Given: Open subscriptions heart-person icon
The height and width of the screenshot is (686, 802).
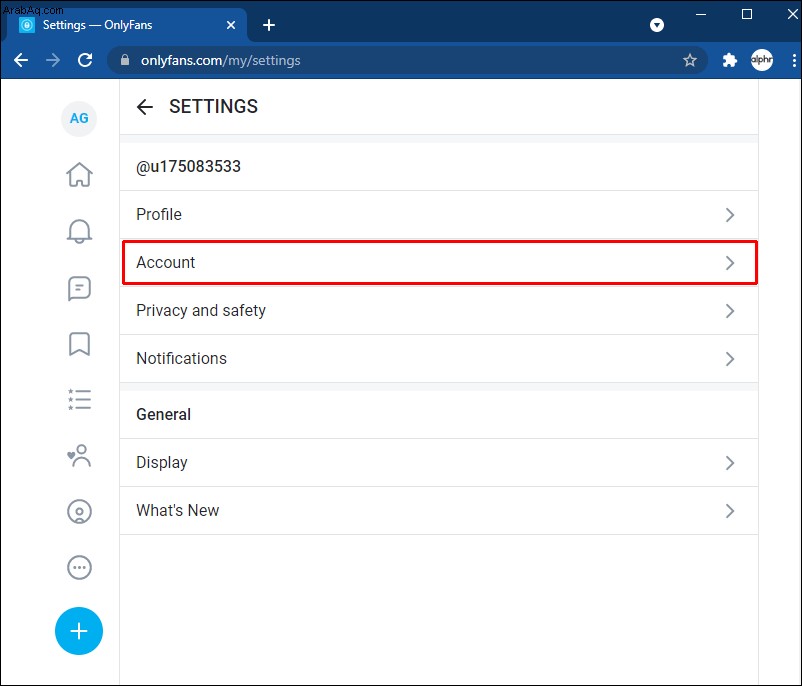Looking at the screenshot, I should tap(79, 455).
